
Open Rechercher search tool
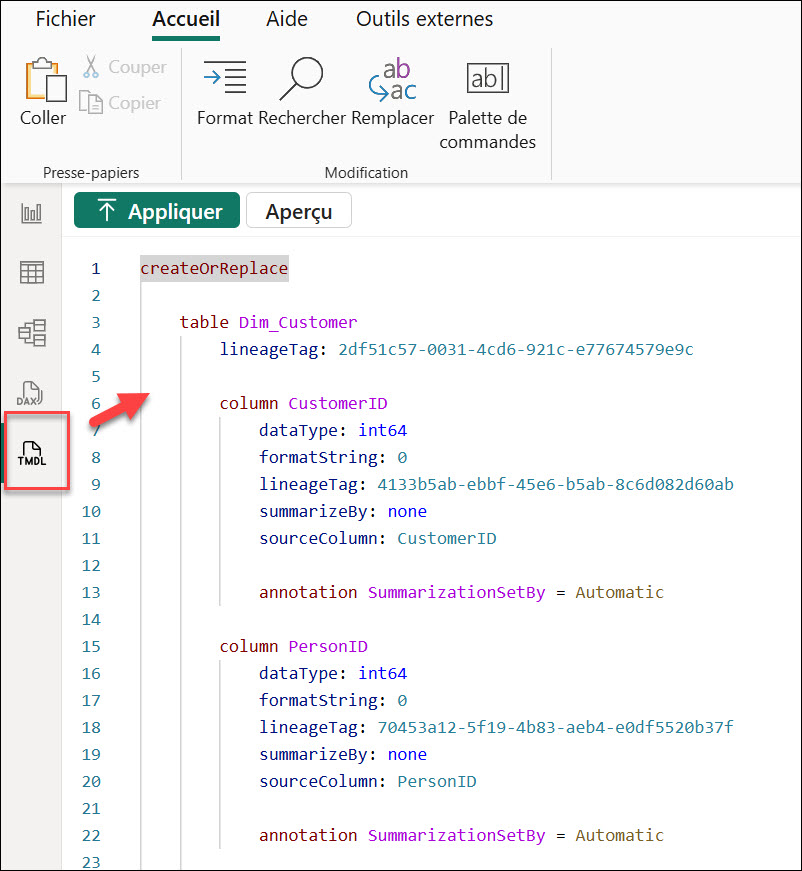coord(301,90)
